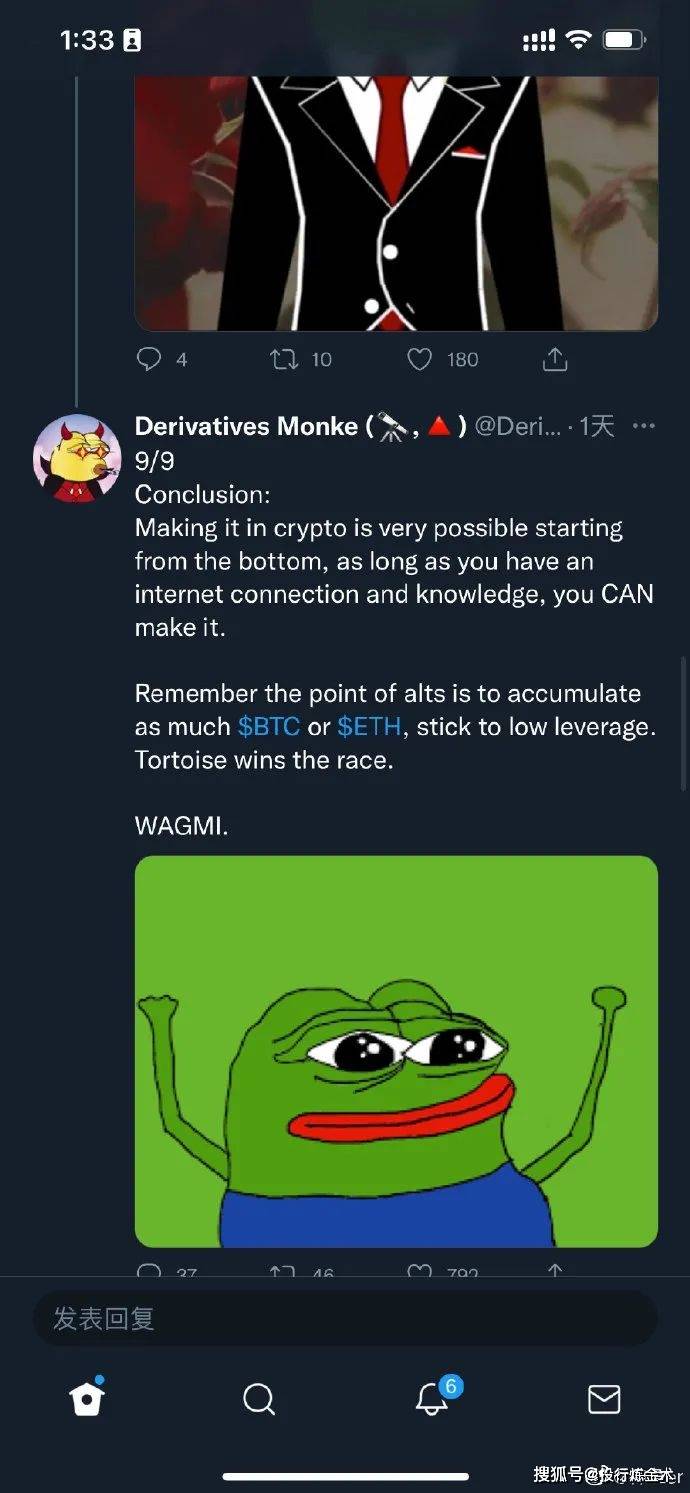Reply to the suit image tweet
The height and width of the screenshot is (1493, 690).
[149, 359]
